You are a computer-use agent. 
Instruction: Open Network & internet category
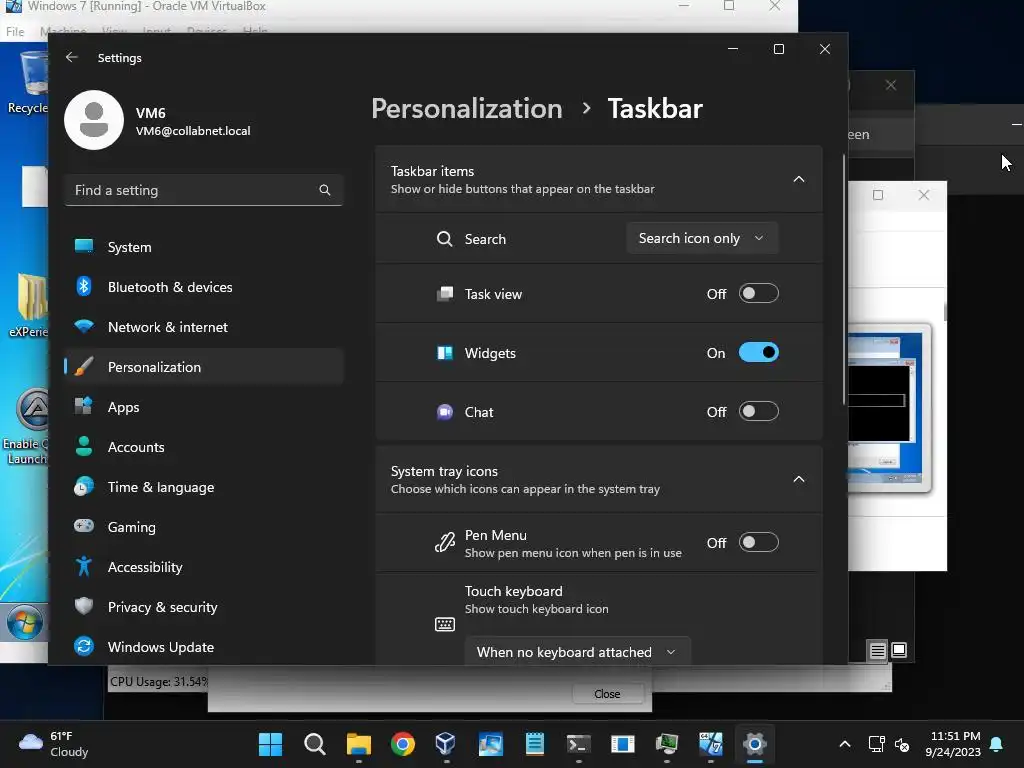[204, 327]
